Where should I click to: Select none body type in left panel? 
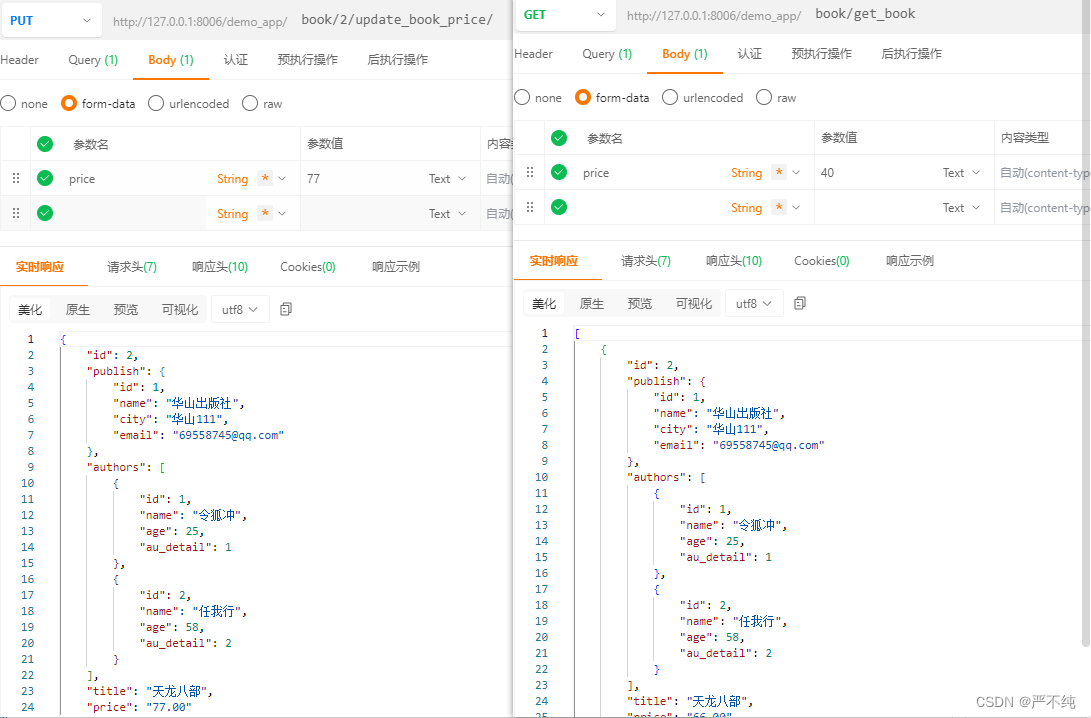click(x=8, y=104)
